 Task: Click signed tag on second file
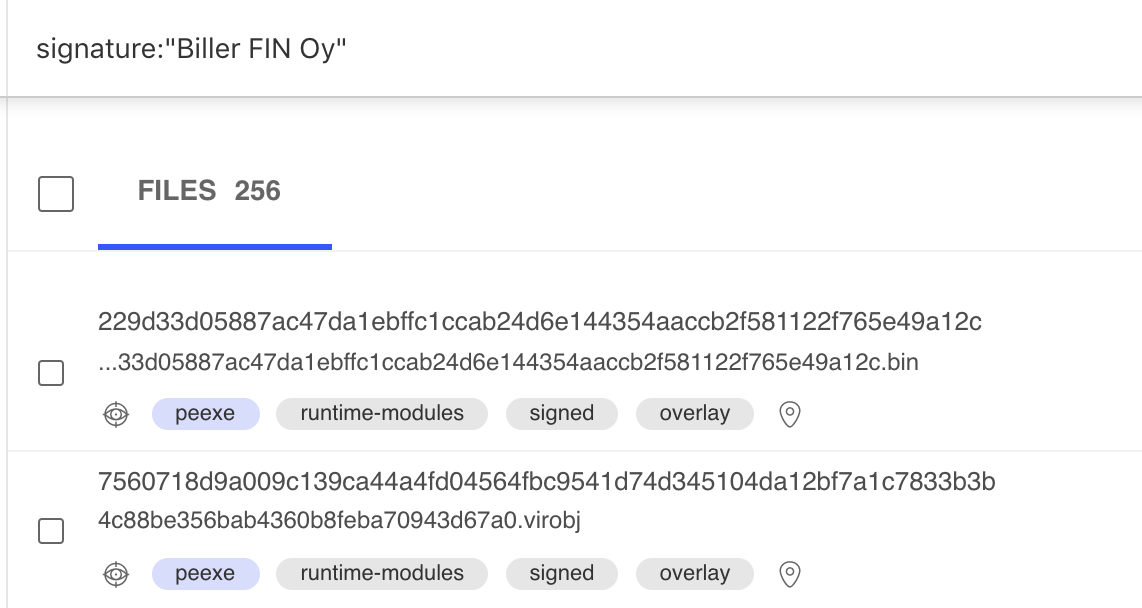click(x=562, y=574)
